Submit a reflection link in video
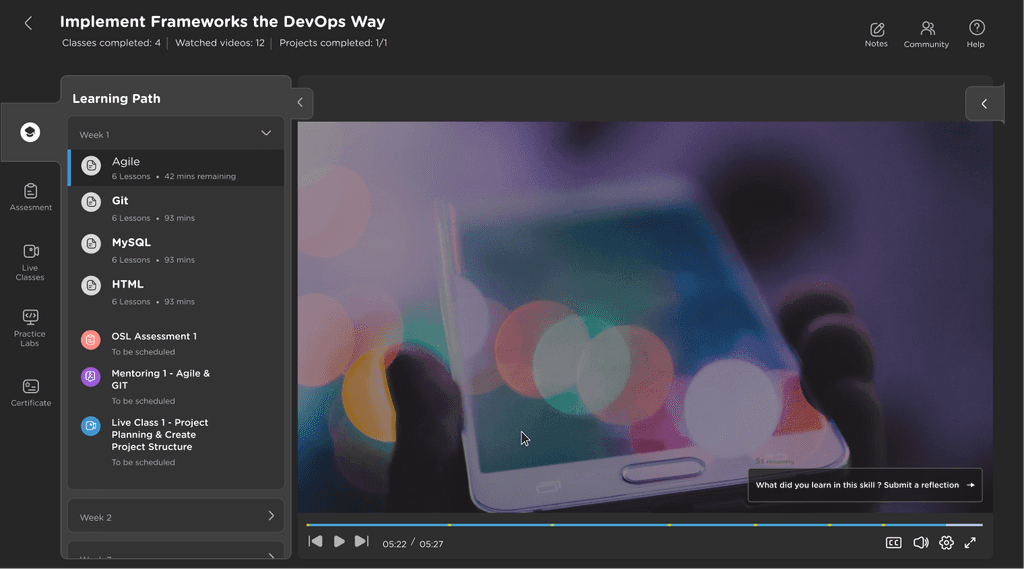 (x=865, y=485)
